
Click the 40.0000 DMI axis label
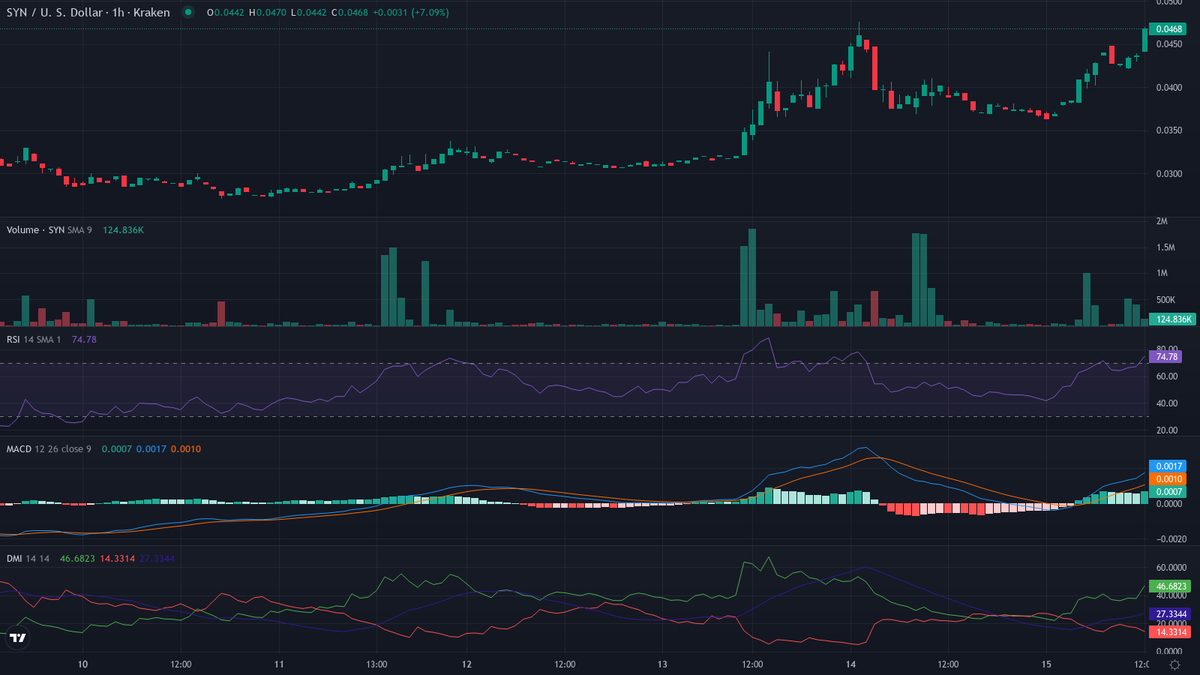[x=1170, y=594]
